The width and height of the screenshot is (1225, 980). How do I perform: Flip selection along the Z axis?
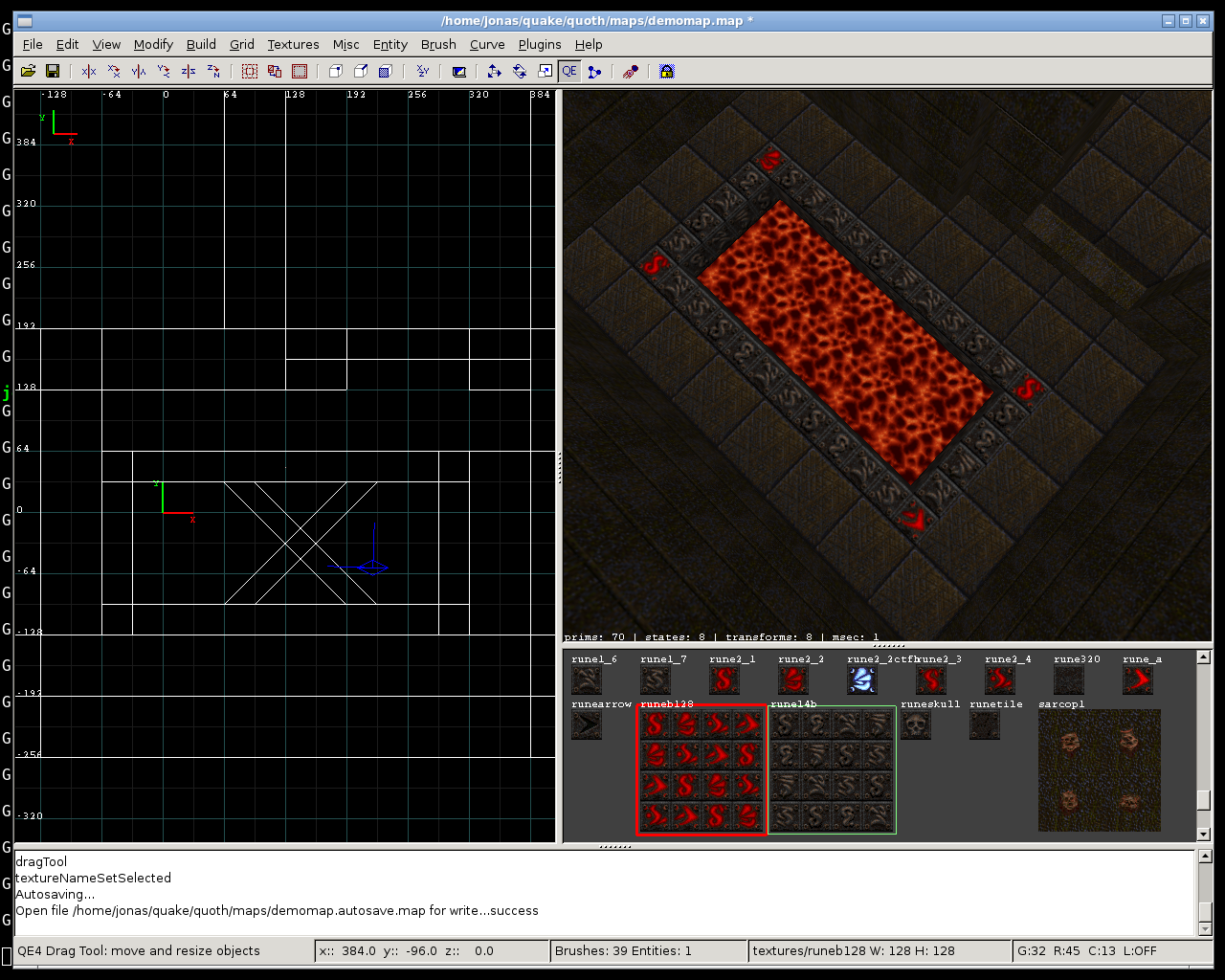189,71
